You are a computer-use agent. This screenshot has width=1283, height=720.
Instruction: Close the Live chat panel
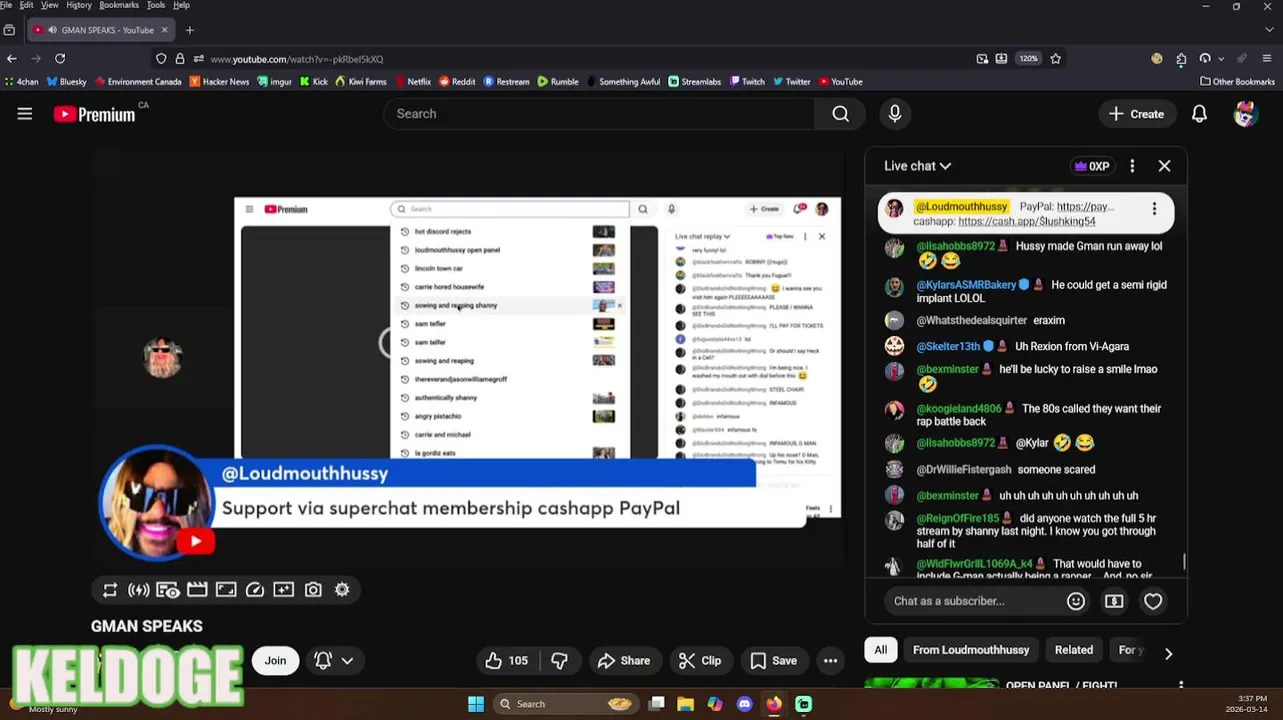click(x=1164, y=166)
